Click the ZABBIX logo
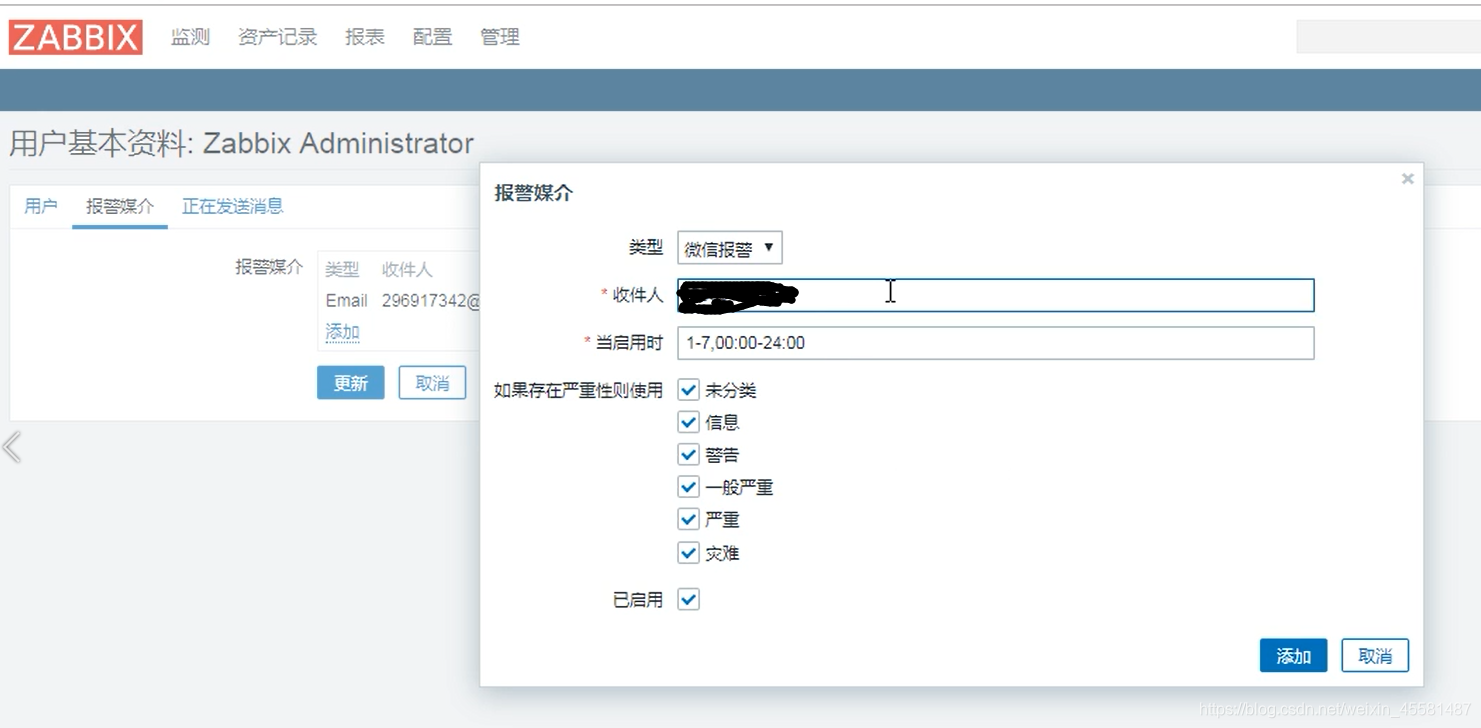The image size is (1481, 728). tap(76, 37)
